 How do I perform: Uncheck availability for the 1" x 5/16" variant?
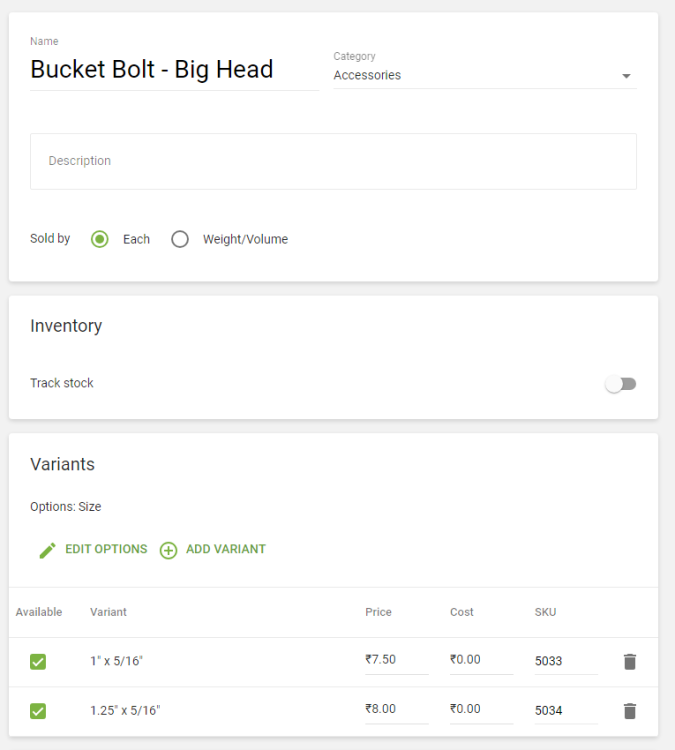tap(38, 661)
